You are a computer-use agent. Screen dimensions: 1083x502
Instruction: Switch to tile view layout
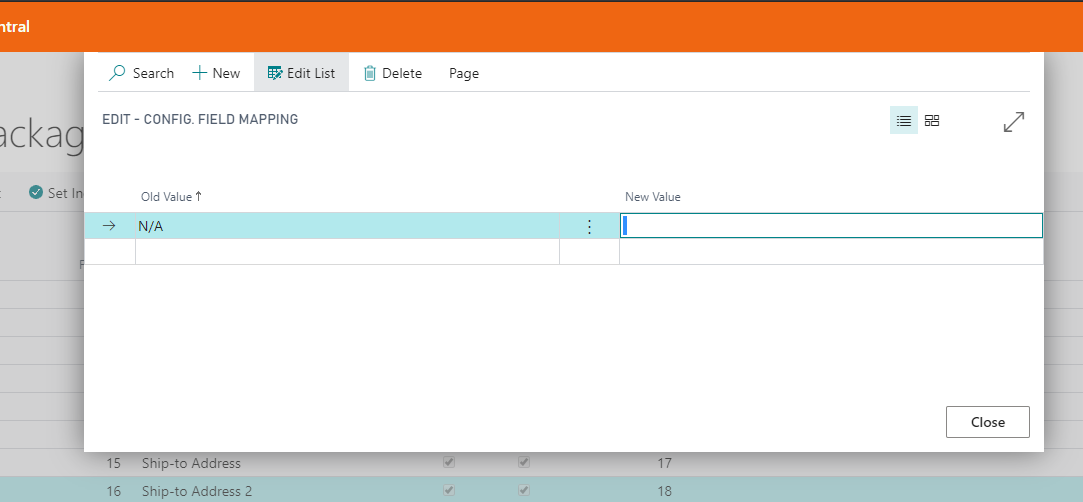(x=932, y=121)
